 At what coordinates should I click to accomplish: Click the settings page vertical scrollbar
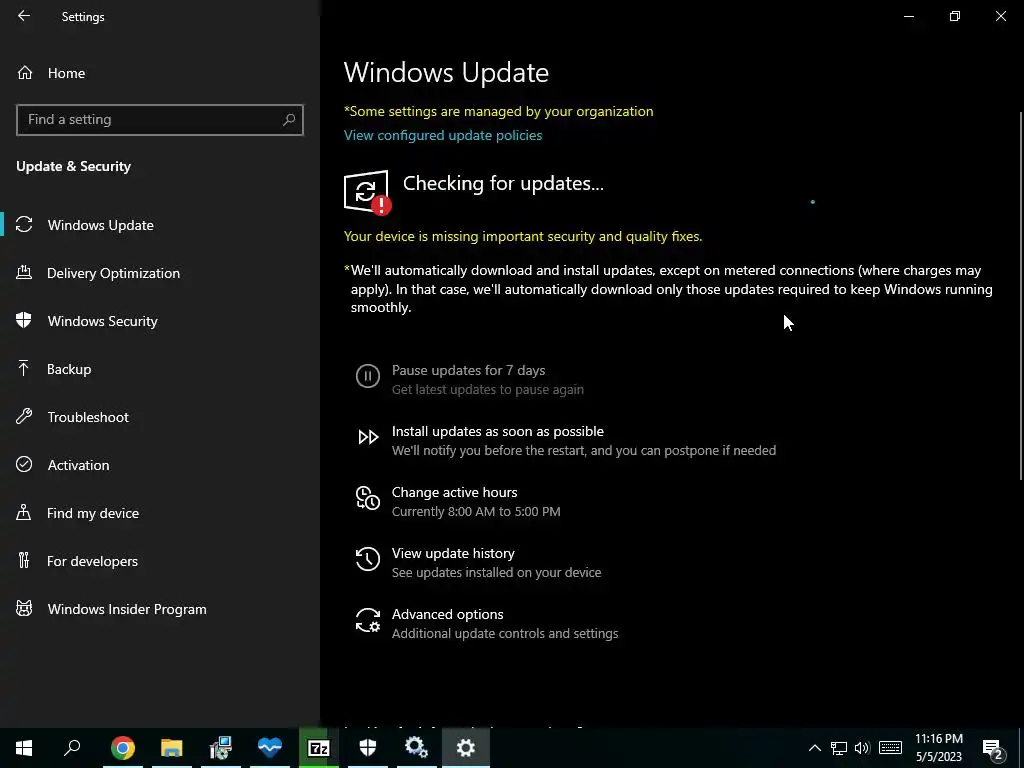pyautogui.click(x=1020, y=296)
